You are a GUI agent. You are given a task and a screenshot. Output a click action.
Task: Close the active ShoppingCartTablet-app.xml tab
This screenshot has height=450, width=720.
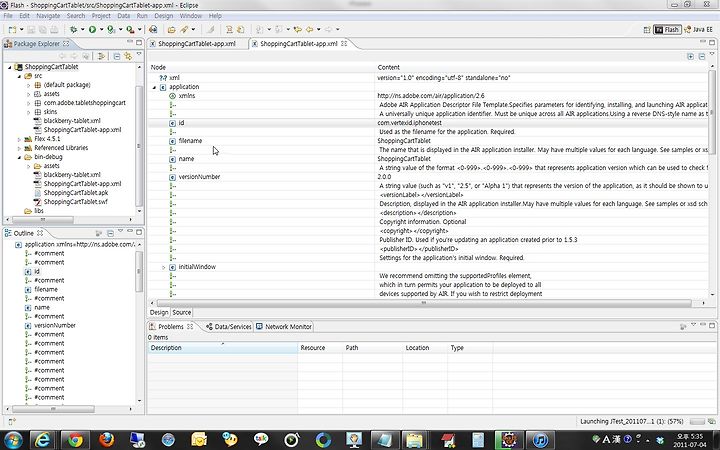tap(344, 44)
